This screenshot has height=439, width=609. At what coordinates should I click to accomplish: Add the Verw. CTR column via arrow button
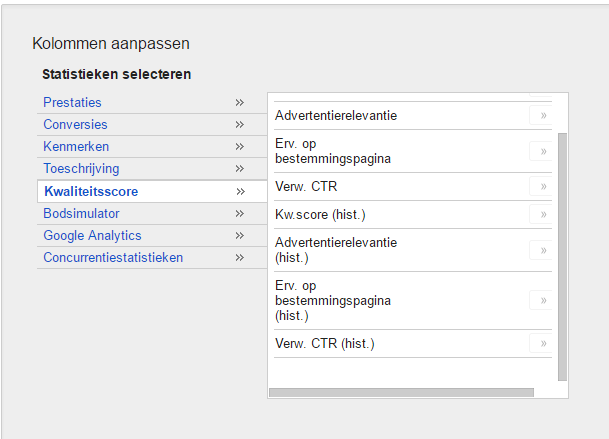542,186
